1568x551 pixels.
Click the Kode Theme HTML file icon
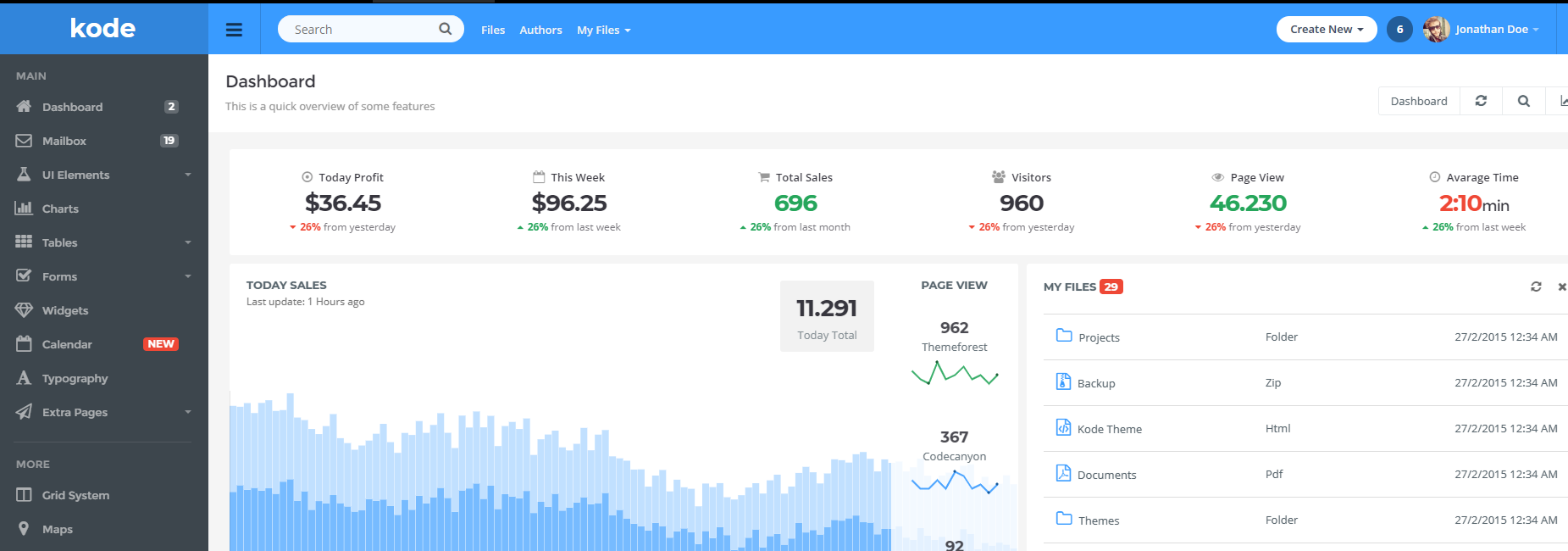click(1063, 427)
